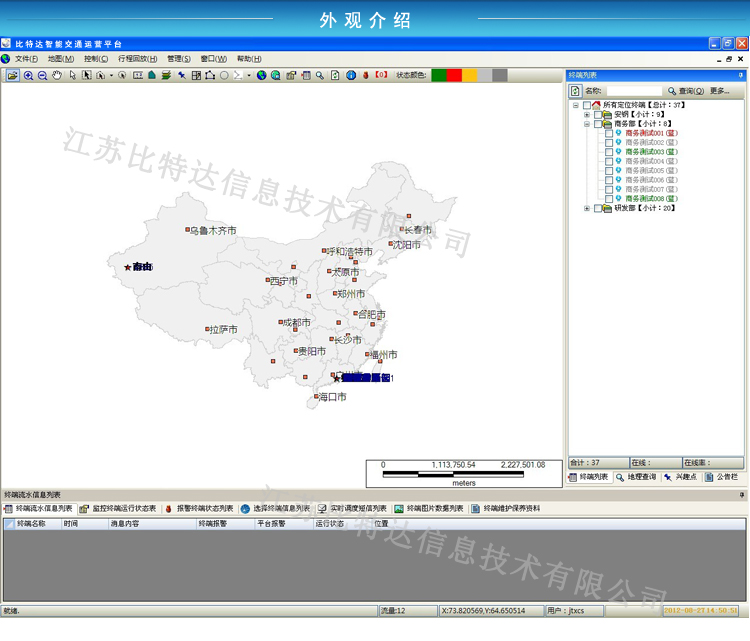Open dropdown arrow next to selection tool
This screenshot has height=641, width=750.
[x=111, y=75]
